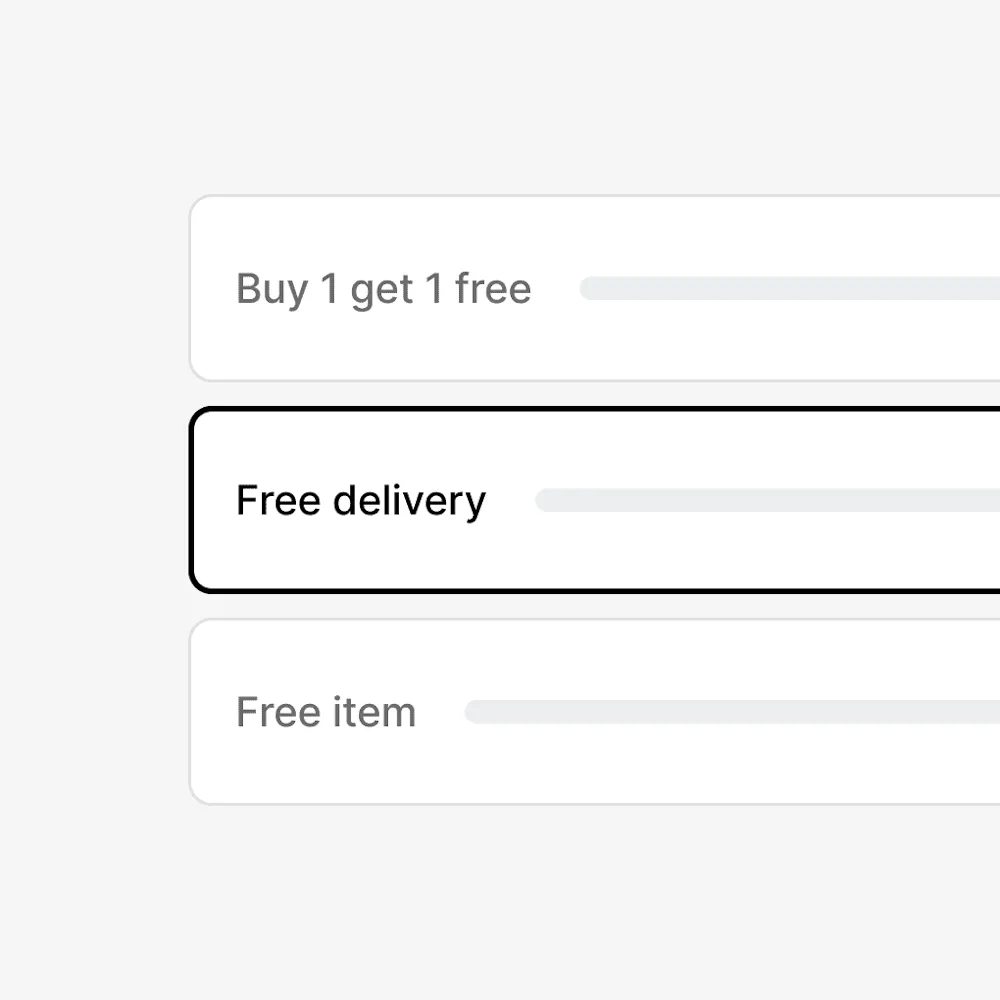This screenshot has width=1000, height=1000.
Task: Click the Buy 1 get 1 free label
Action: click(383, 289)
